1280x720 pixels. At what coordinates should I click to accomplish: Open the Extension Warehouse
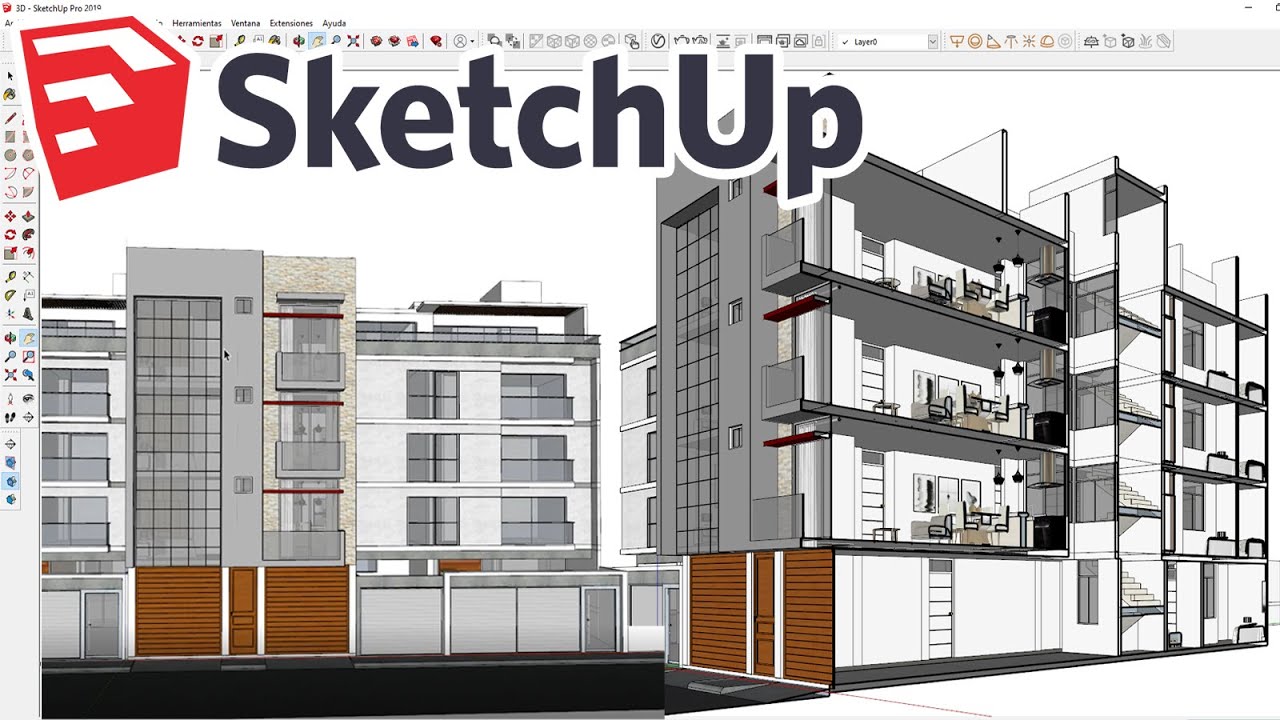point(395,41)
